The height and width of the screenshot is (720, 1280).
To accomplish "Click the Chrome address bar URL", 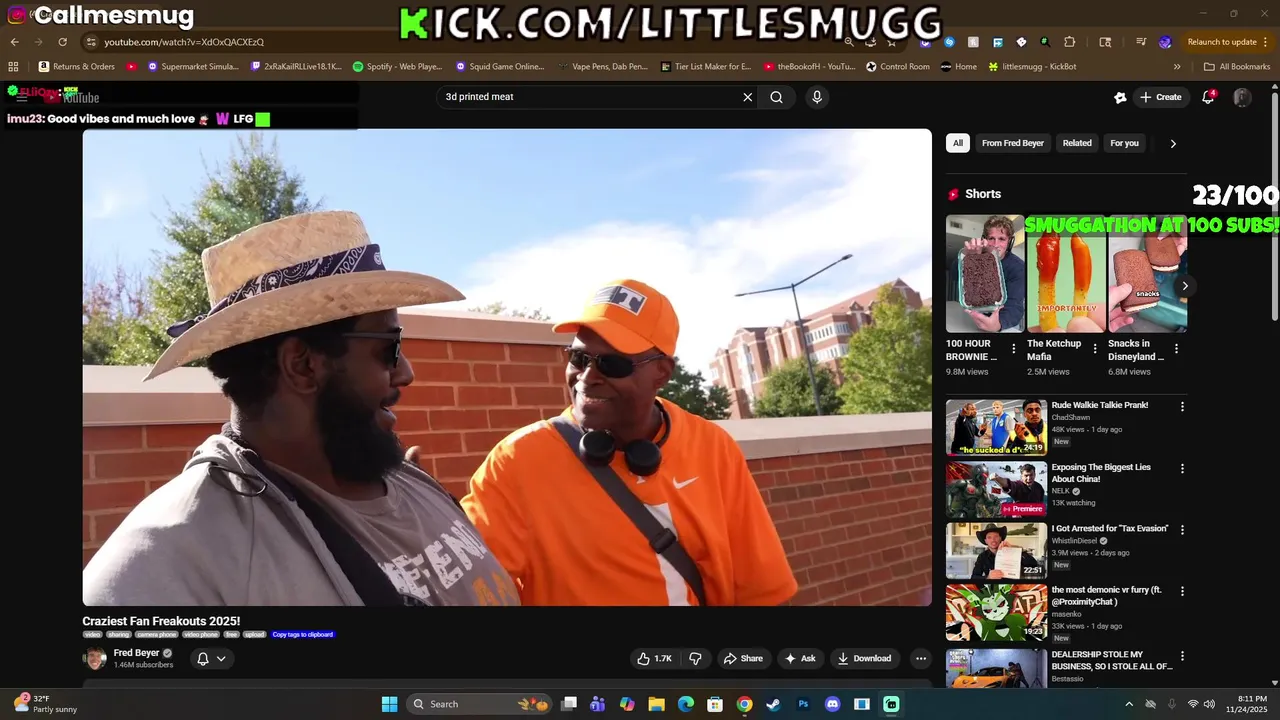I will (184, 42).
